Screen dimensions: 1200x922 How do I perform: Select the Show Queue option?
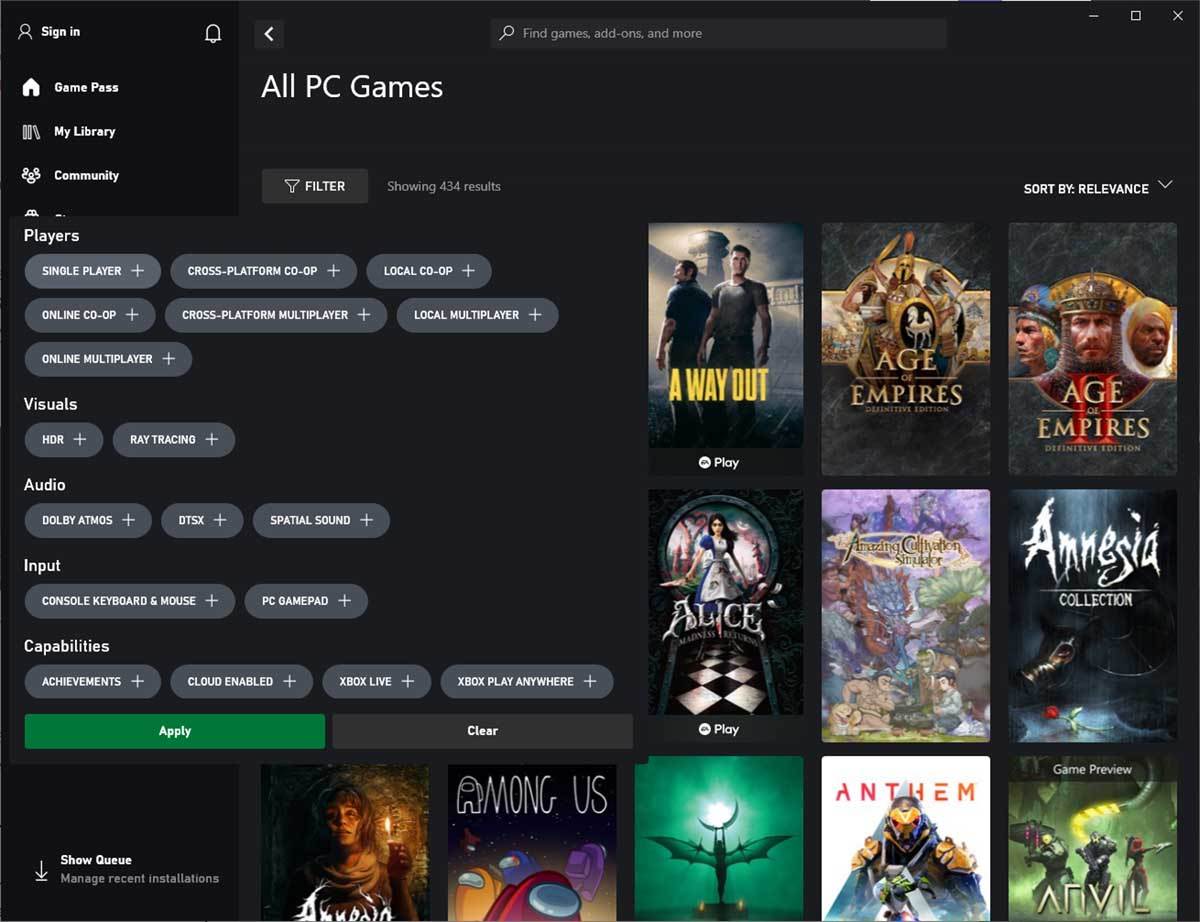pyautogui.click(x=95, y=859)
